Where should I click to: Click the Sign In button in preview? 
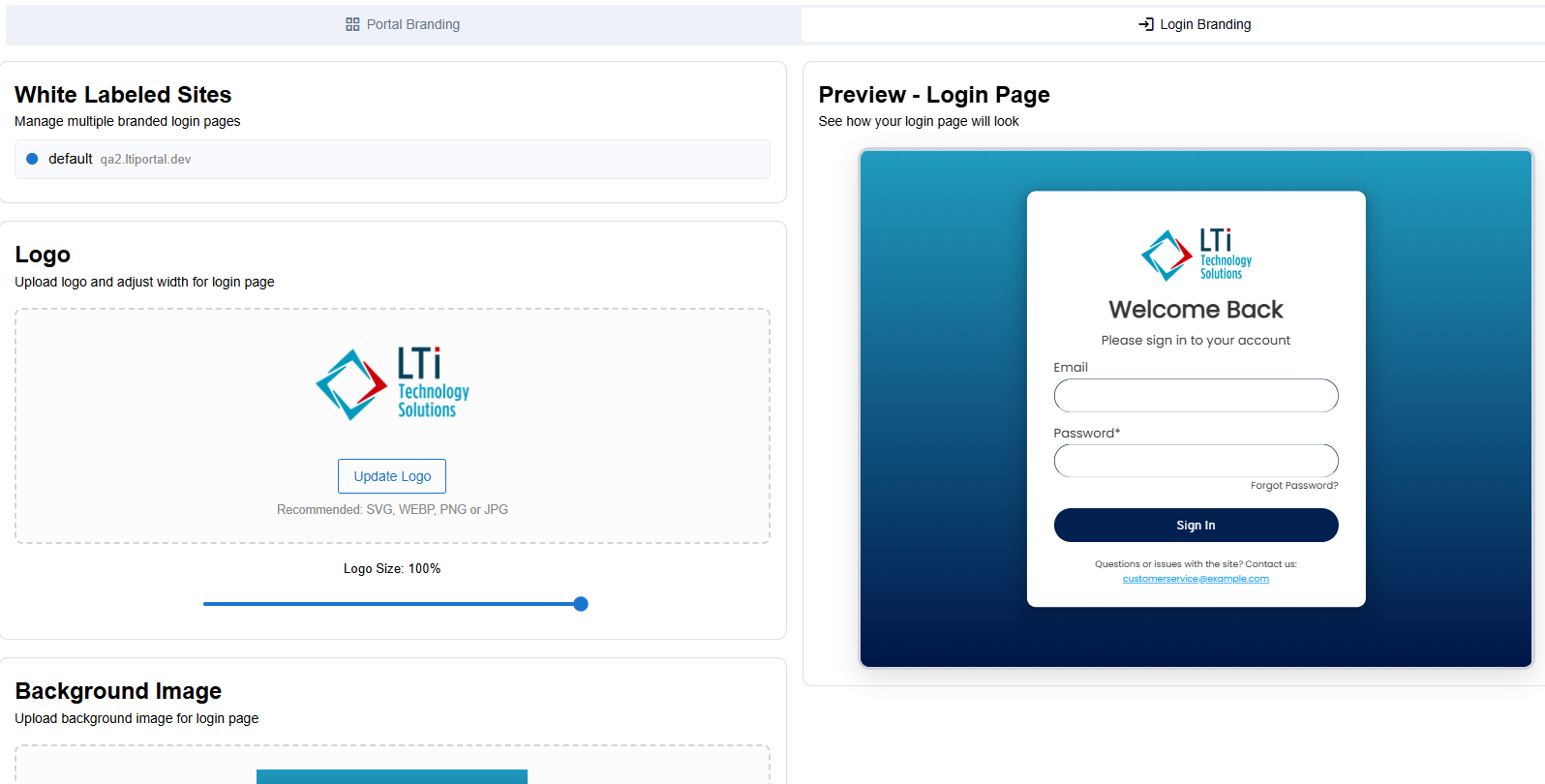click(x=1196, y=526)
